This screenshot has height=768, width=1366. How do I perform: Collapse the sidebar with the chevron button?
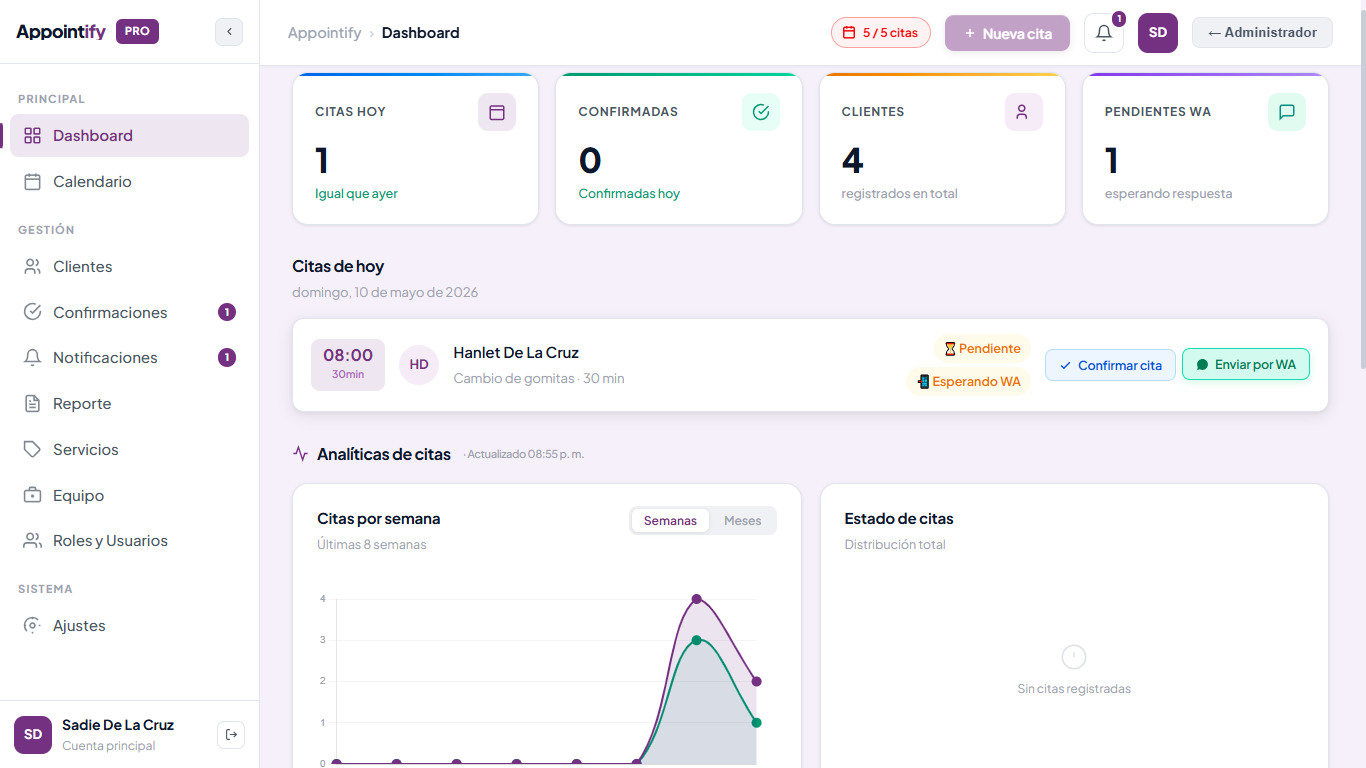tap(229, 32)
